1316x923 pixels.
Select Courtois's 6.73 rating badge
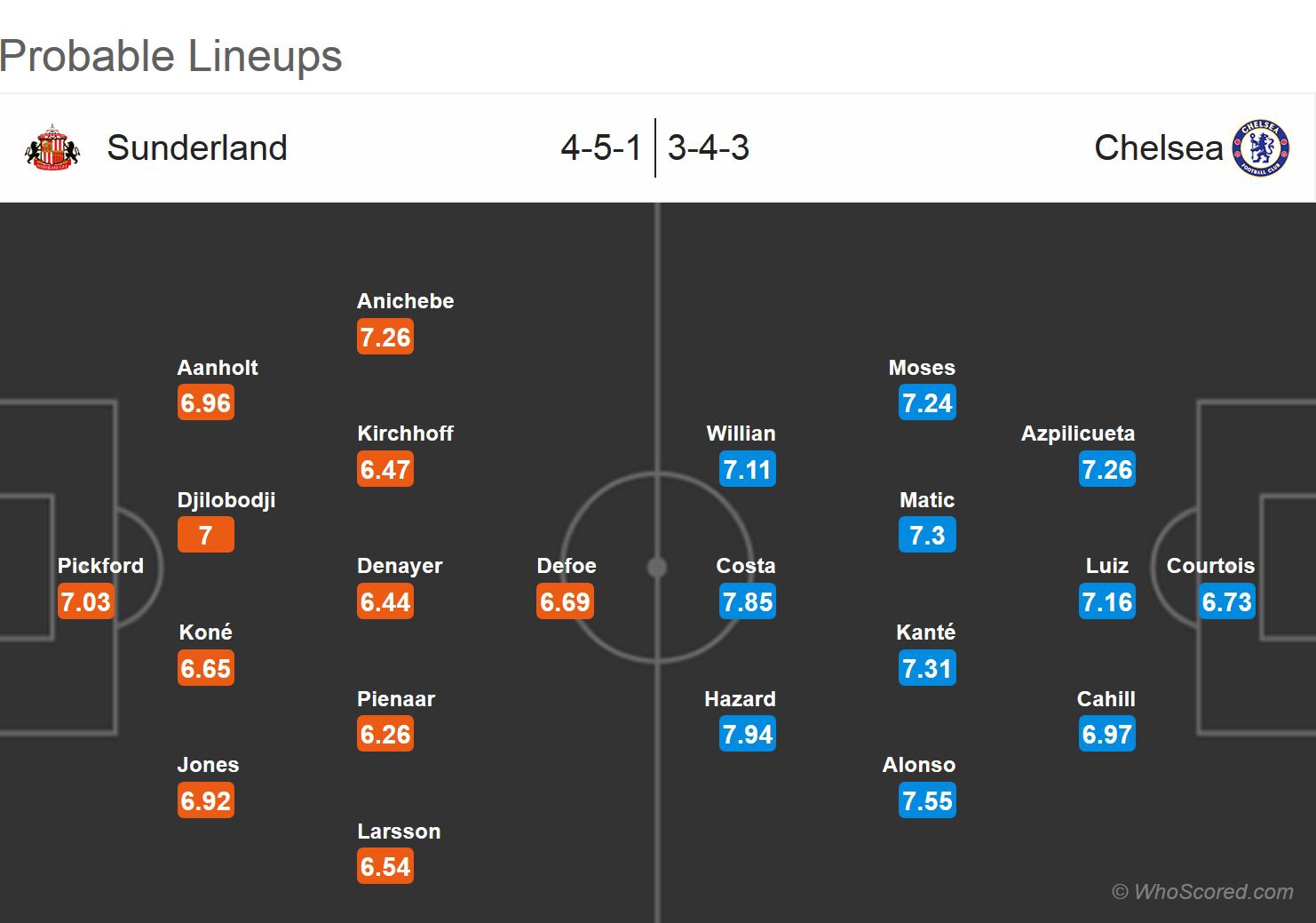[x=1226, y=602]
